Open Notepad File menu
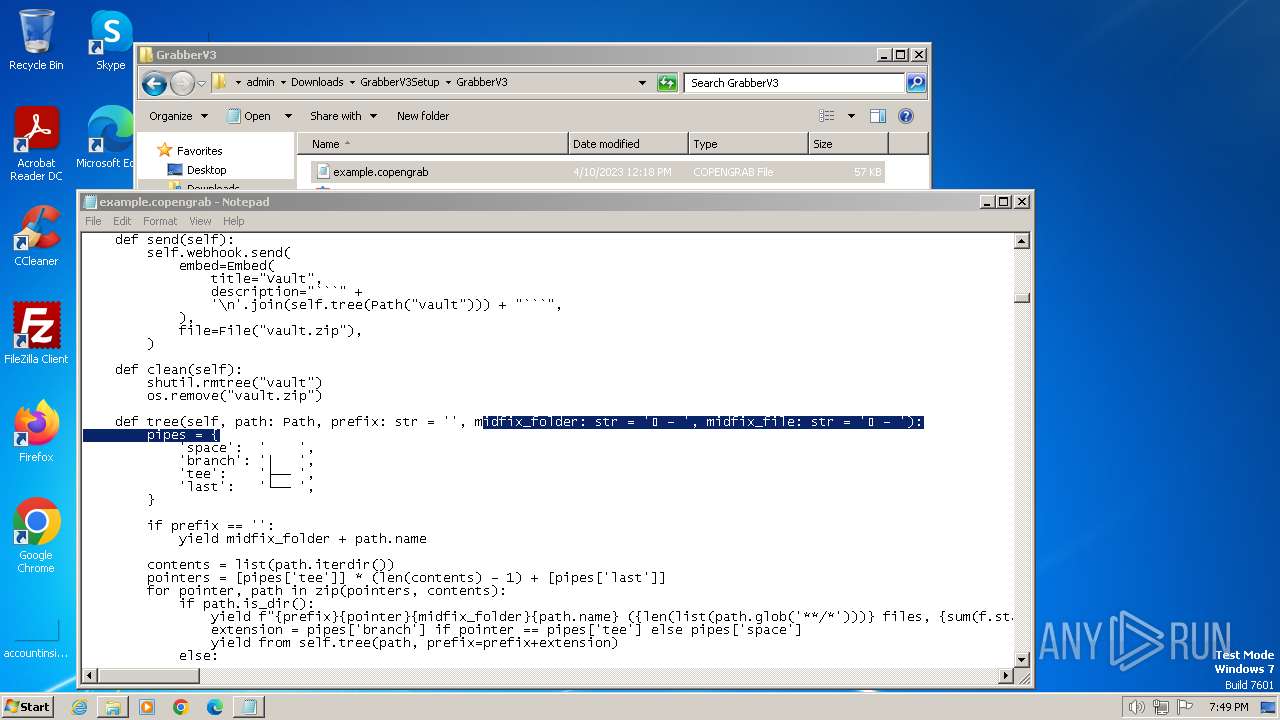The width and height of the screenshot is (1280, 720). click(x=93, y=221)
